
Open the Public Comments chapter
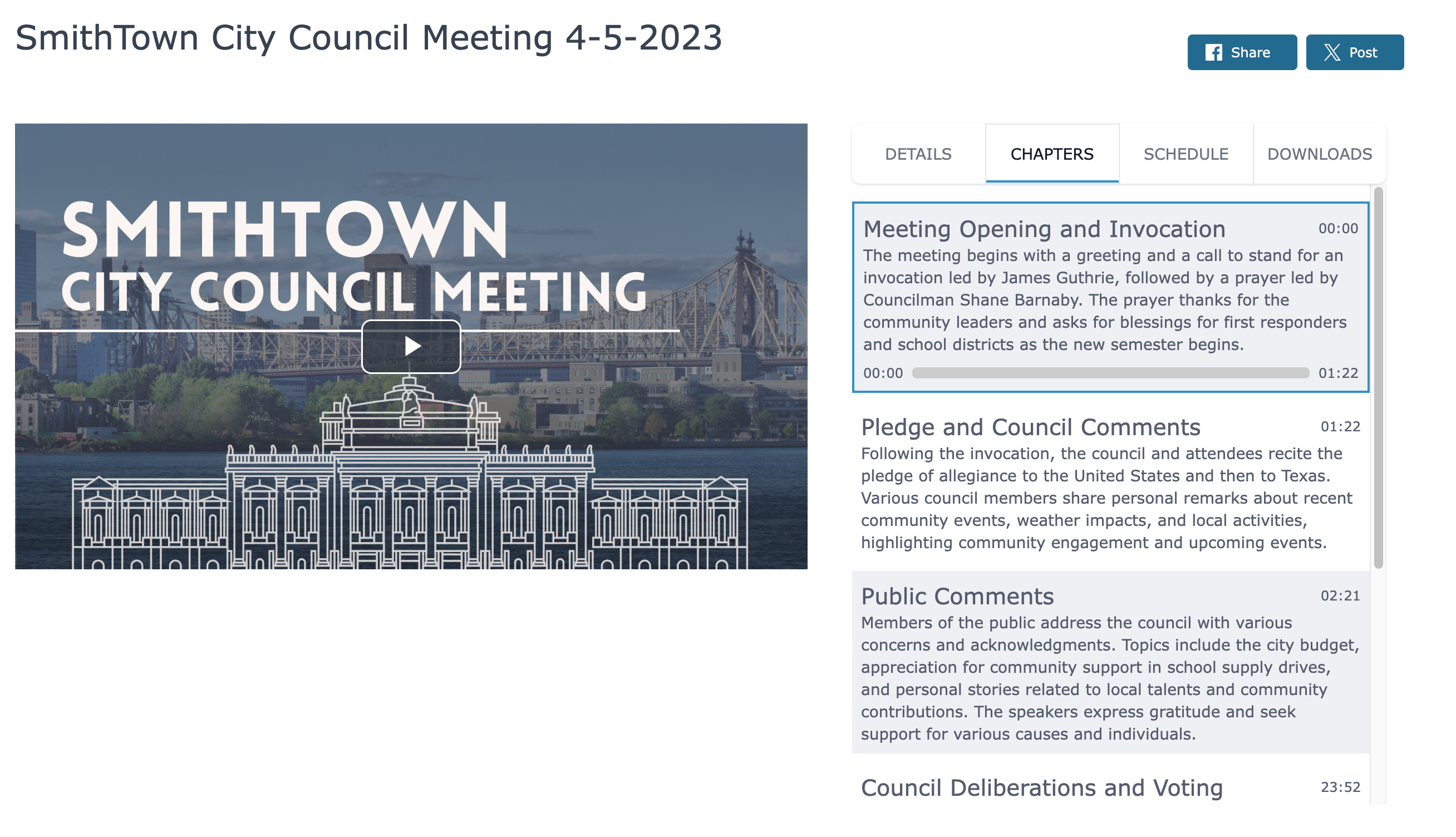click(x=957, y=596)
